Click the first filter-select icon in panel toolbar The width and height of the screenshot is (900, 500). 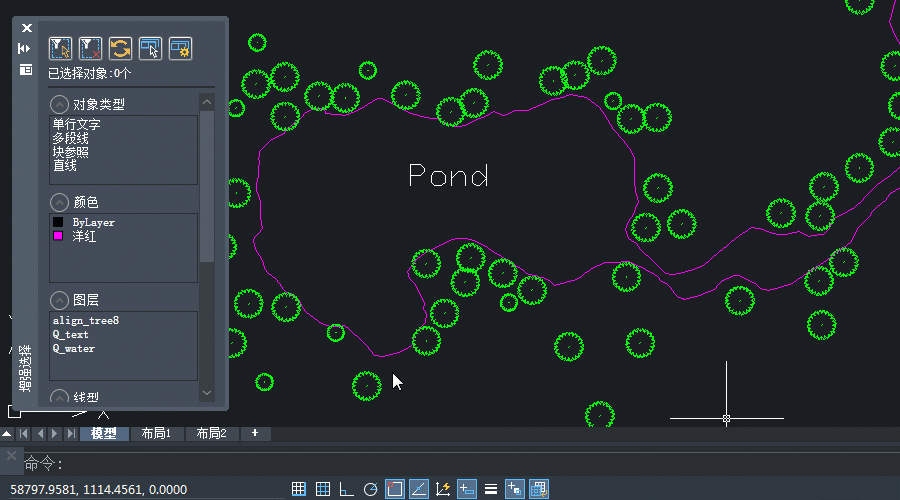[60, 48]
